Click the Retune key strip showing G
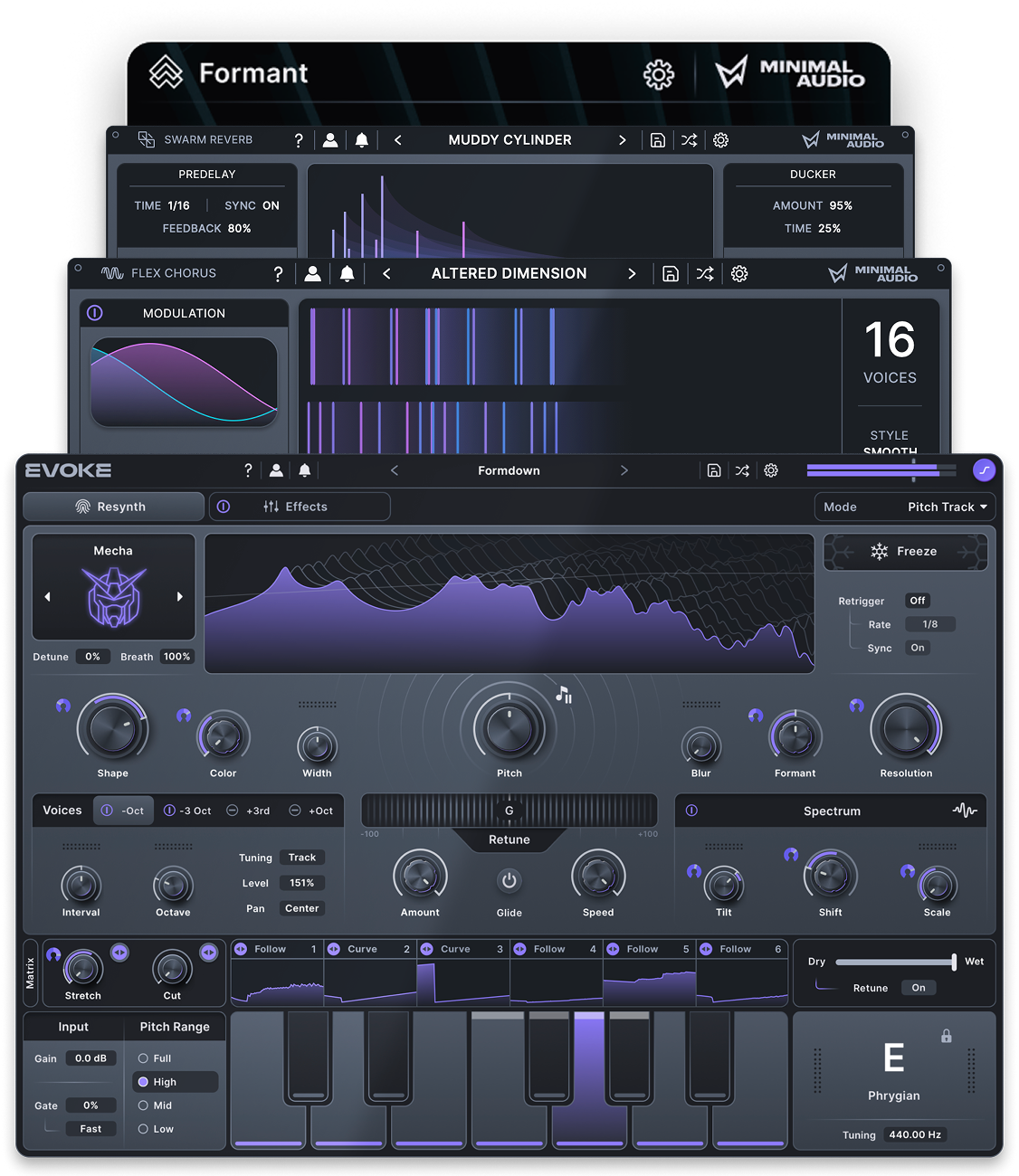 point(509,811)
